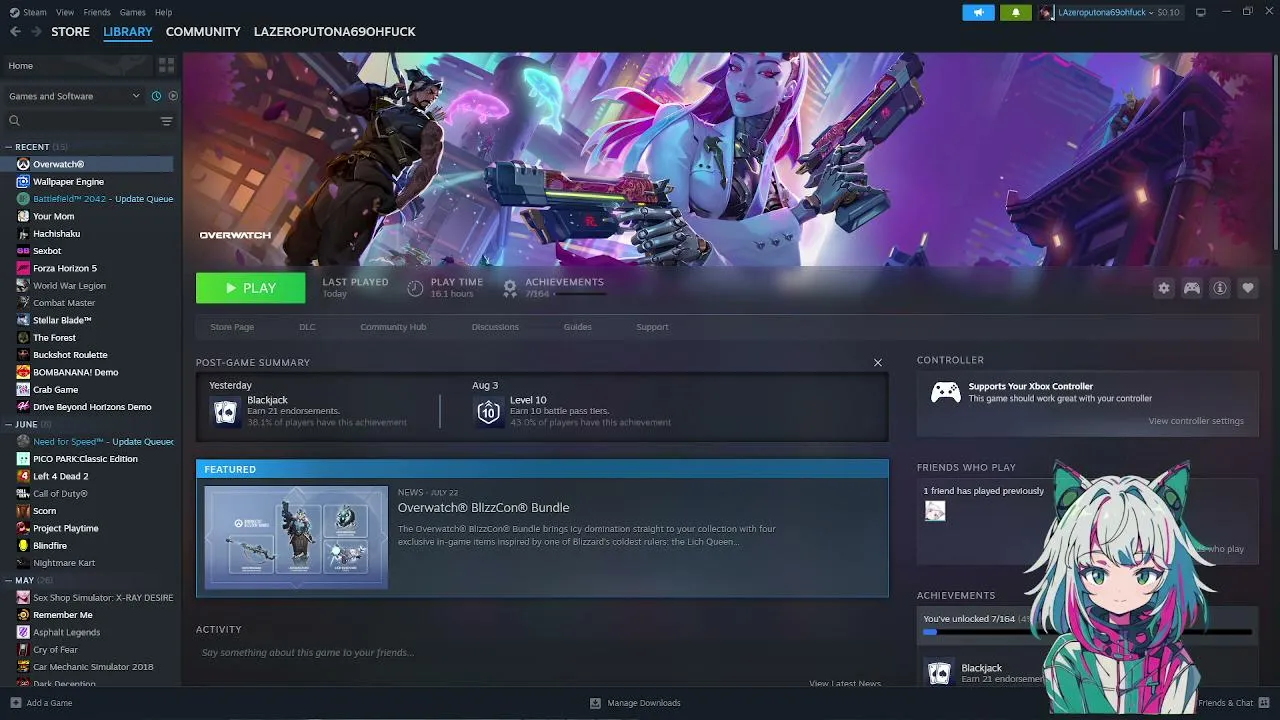Switch library to grid collections view
Viewport: 1280px width, 720px height.
[x=166, y=65]
